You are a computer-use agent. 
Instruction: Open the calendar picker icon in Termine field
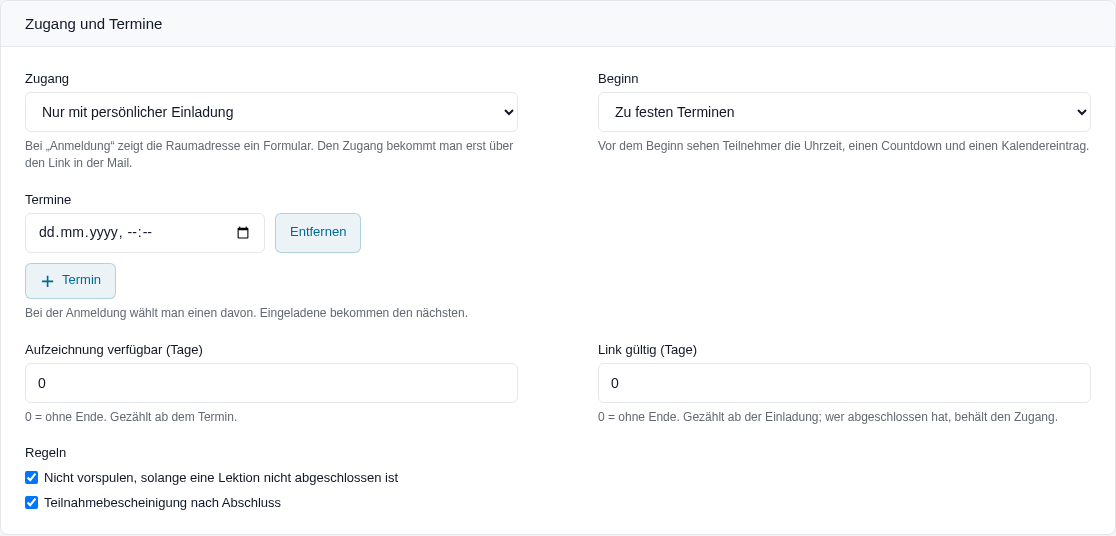243,233
